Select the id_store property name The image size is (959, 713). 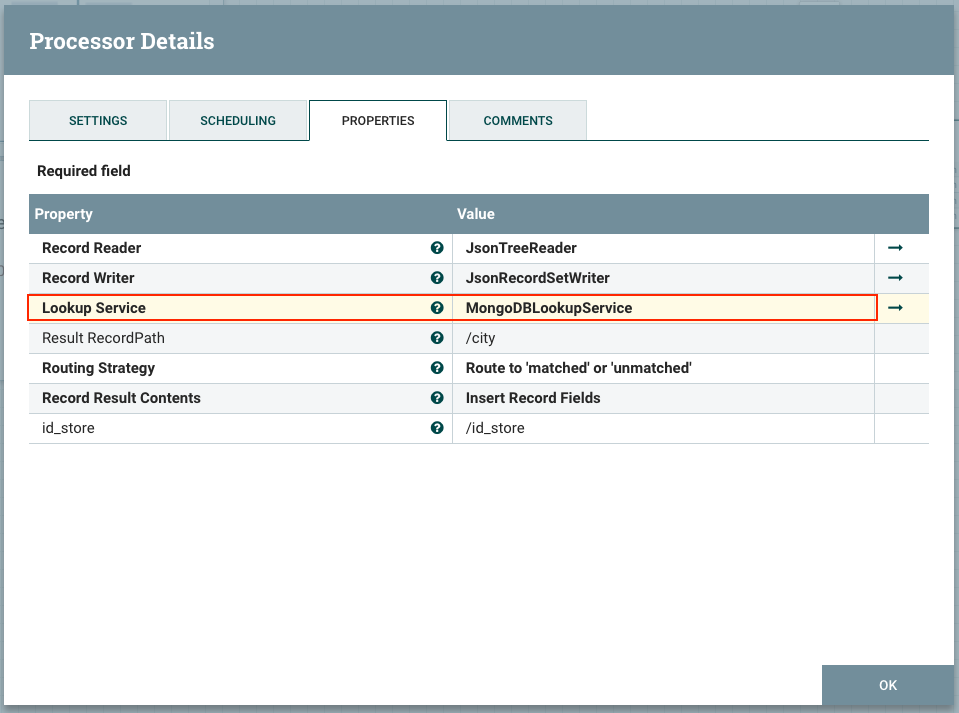[68, 427]
